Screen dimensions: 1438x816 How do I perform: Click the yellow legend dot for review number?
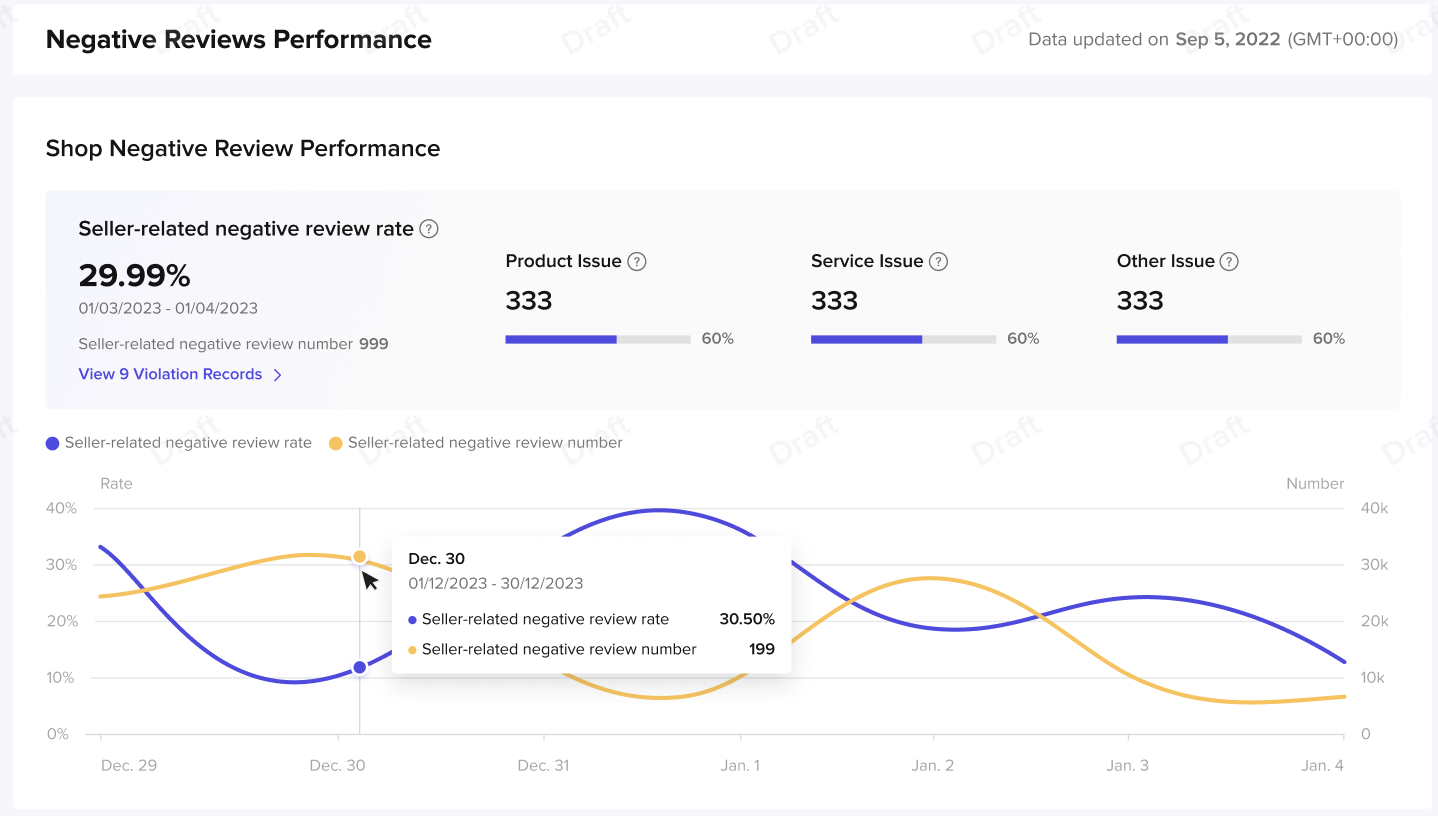336,443
